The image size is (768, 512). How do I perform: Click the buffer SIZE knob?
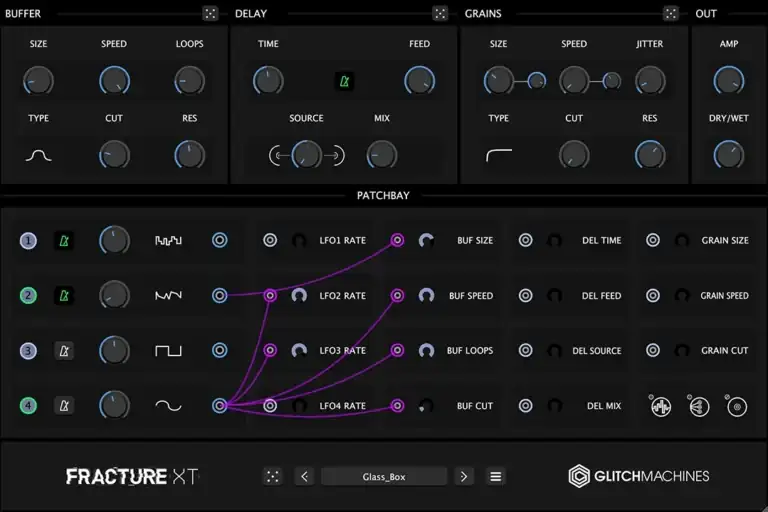(38, 81)
